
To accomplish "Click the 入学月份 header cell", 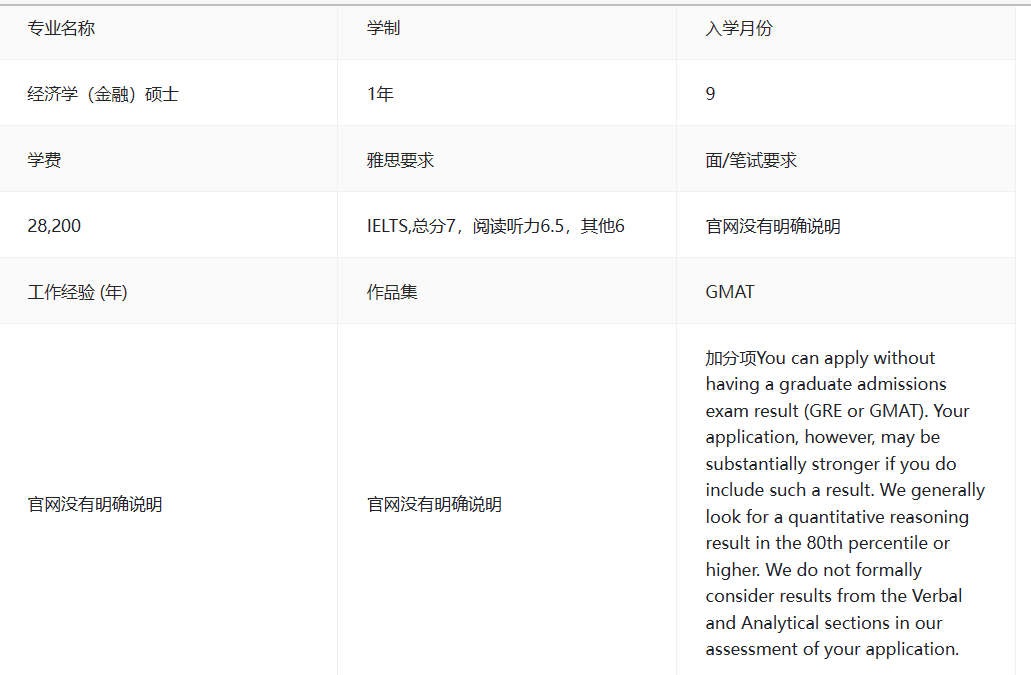I will [x=738, y=28].
